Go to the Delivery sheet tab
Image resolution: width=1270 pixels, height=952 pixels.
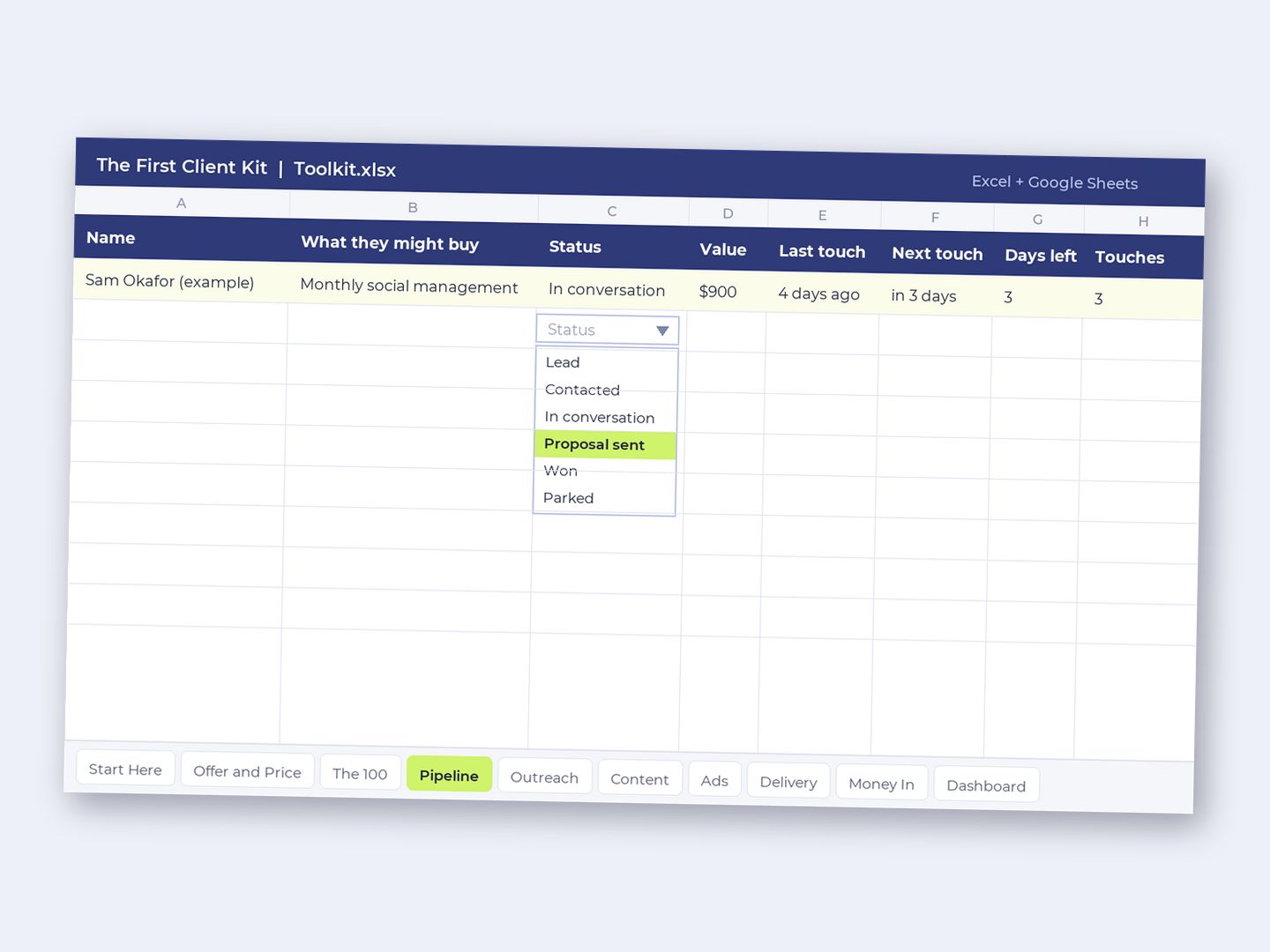point(788,782)
